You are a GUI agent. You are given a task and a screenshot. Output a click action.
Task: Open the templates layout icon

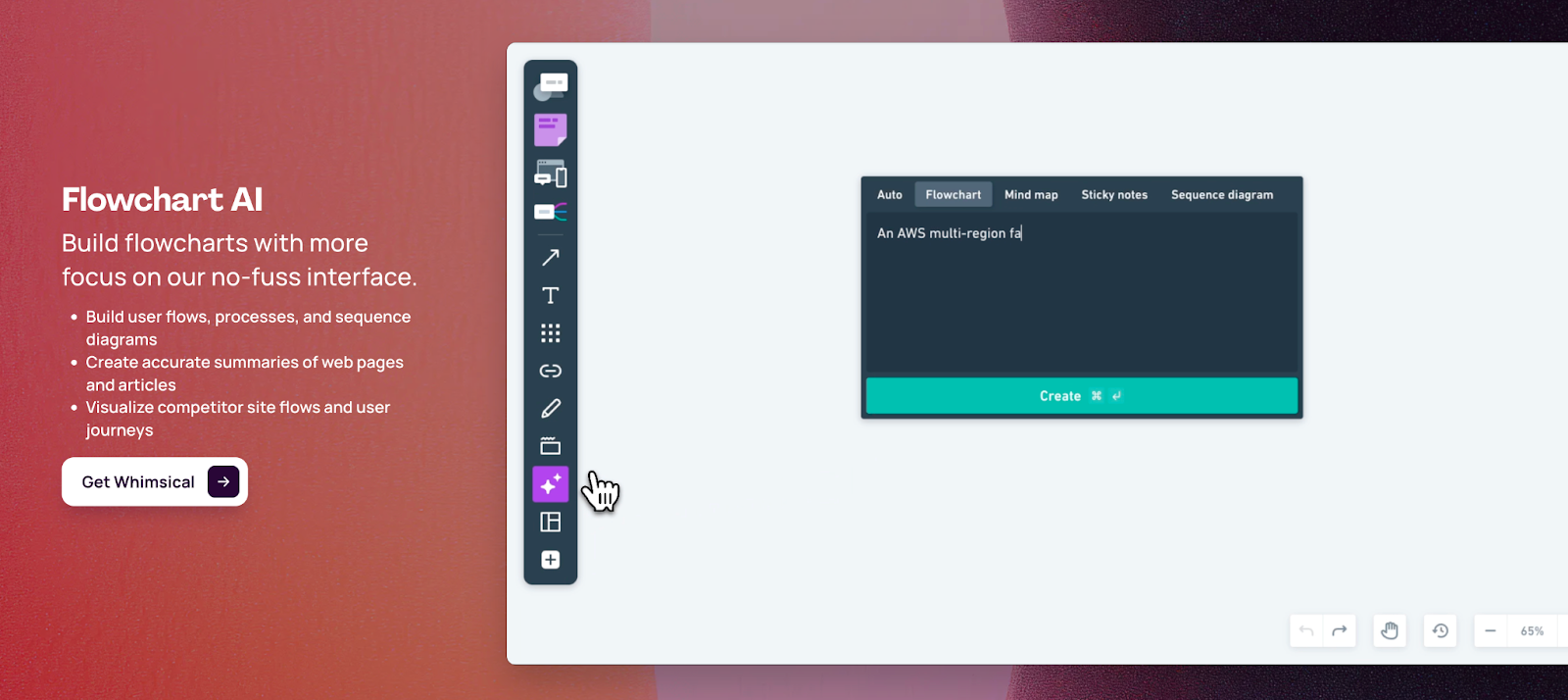click(550, 522)
